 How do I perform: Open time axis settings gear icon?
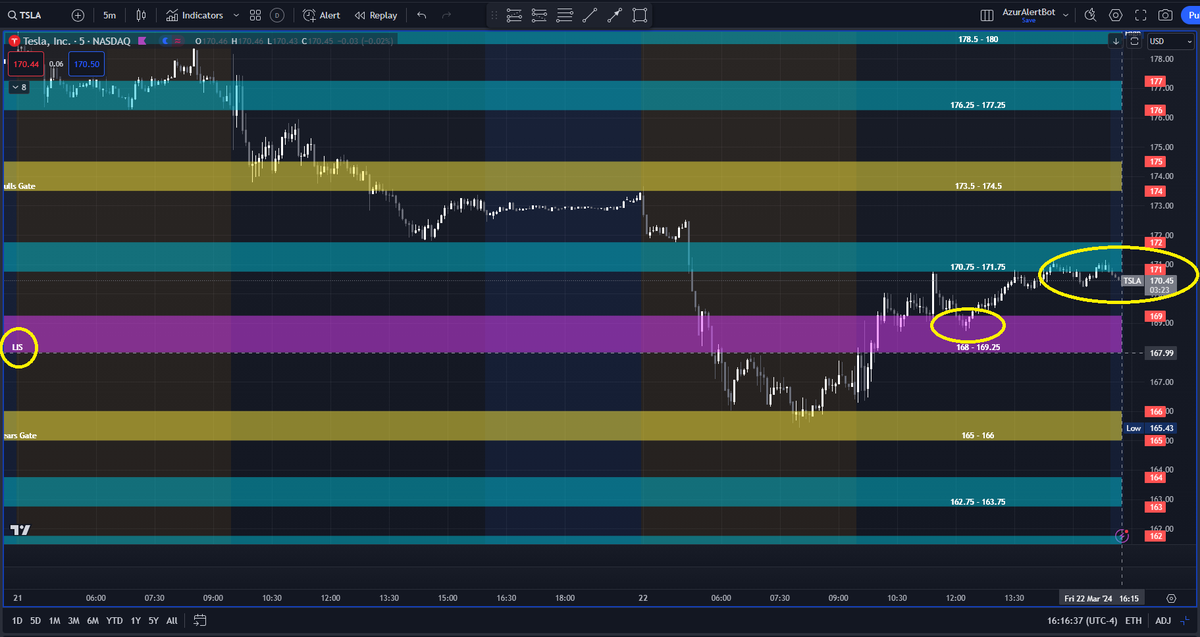[1171, 598]
